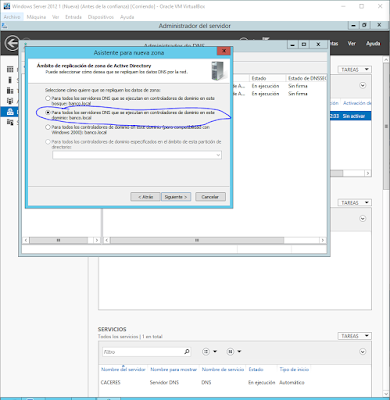Click the Server Manager vertical scrollbar
390x400 pixels.
pos(386,127)
